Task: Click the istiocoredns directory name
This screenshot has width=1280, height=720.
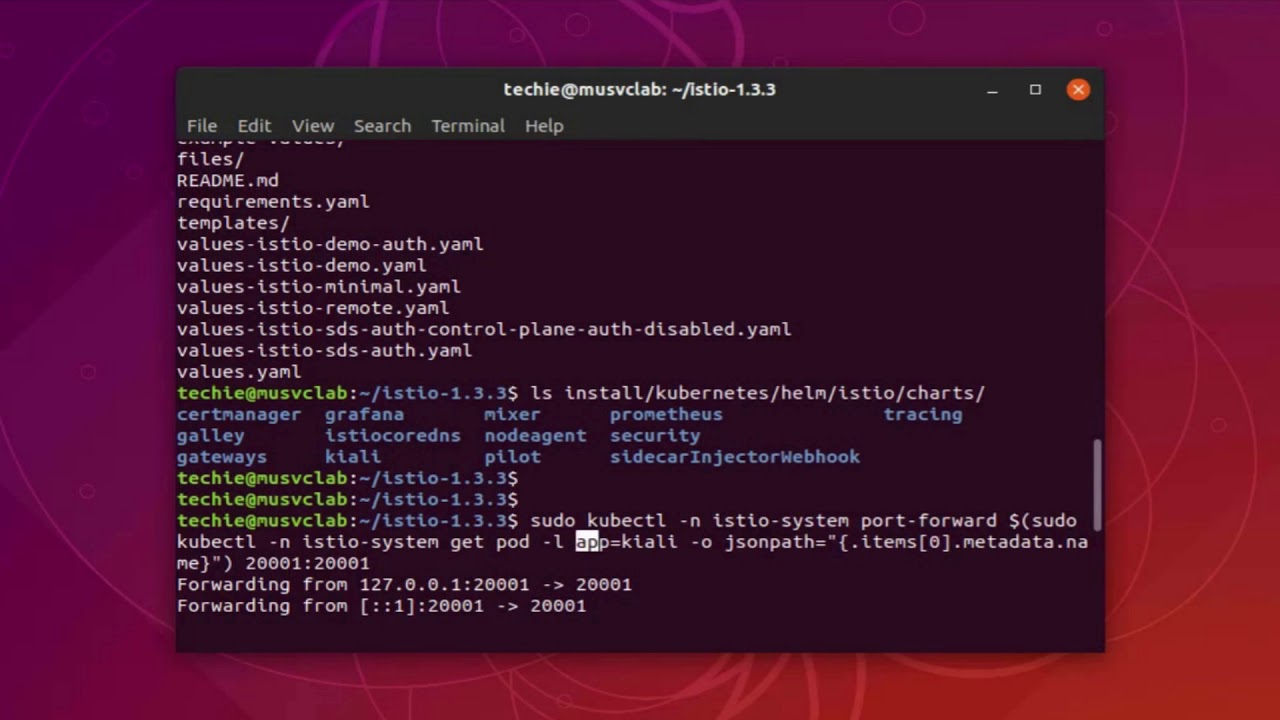Action: (393, 436)
